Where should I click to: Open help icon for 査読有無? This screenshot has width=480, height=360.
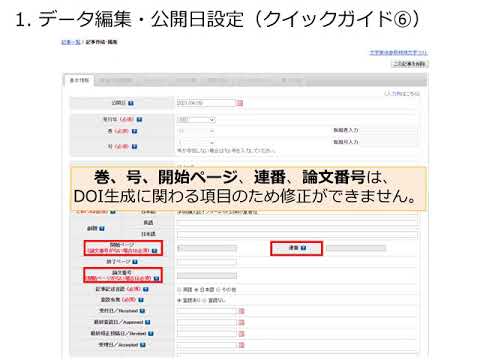coord(141,300)
